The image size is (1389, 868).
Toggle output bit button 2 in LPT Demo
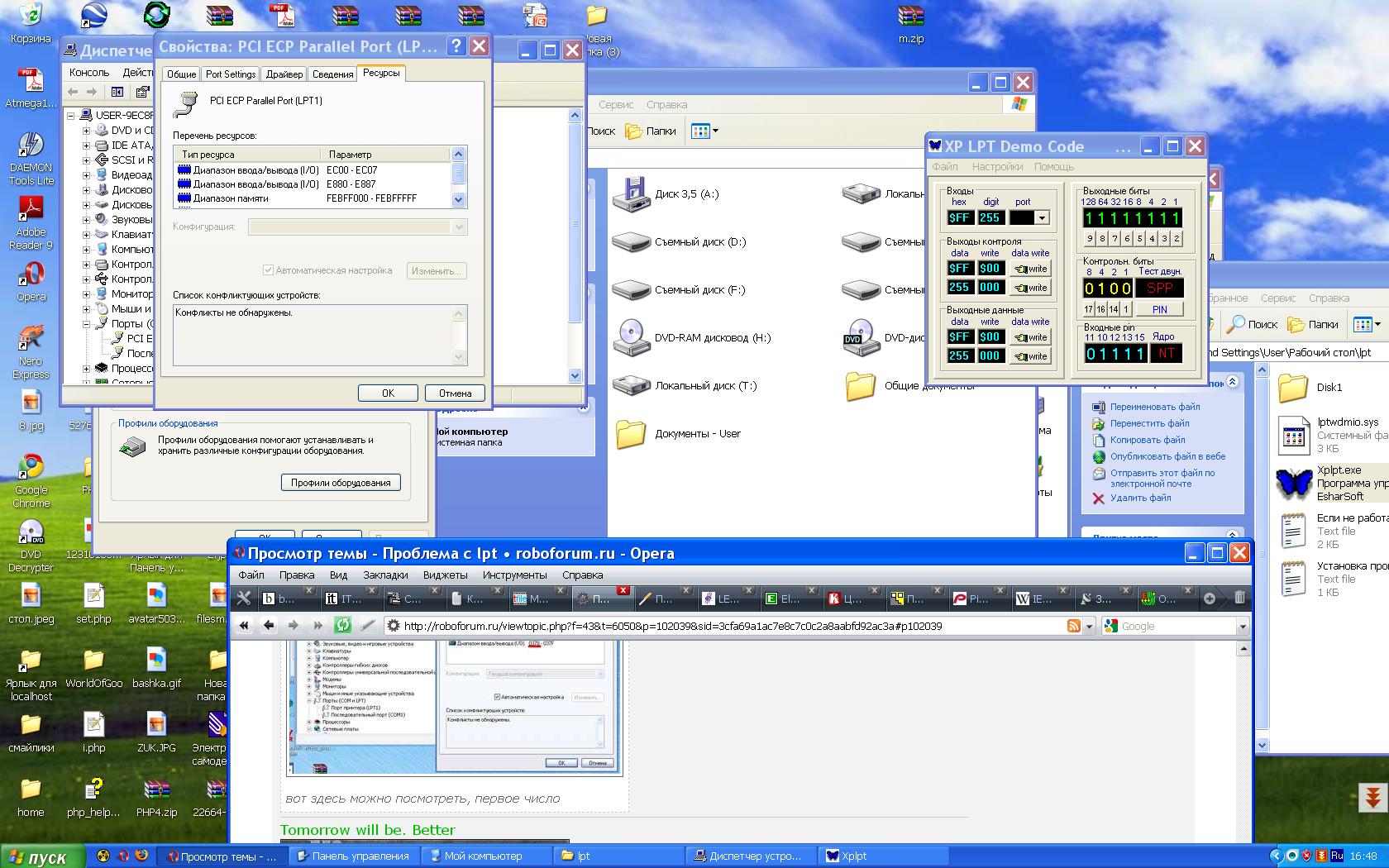point(1177,238)
